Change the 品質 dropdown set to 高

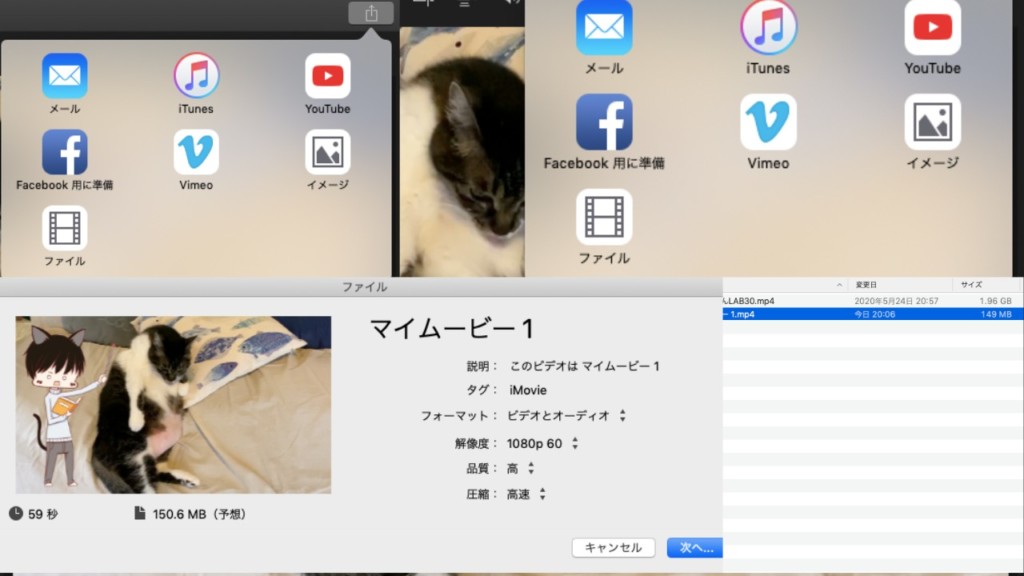[520, 468]
